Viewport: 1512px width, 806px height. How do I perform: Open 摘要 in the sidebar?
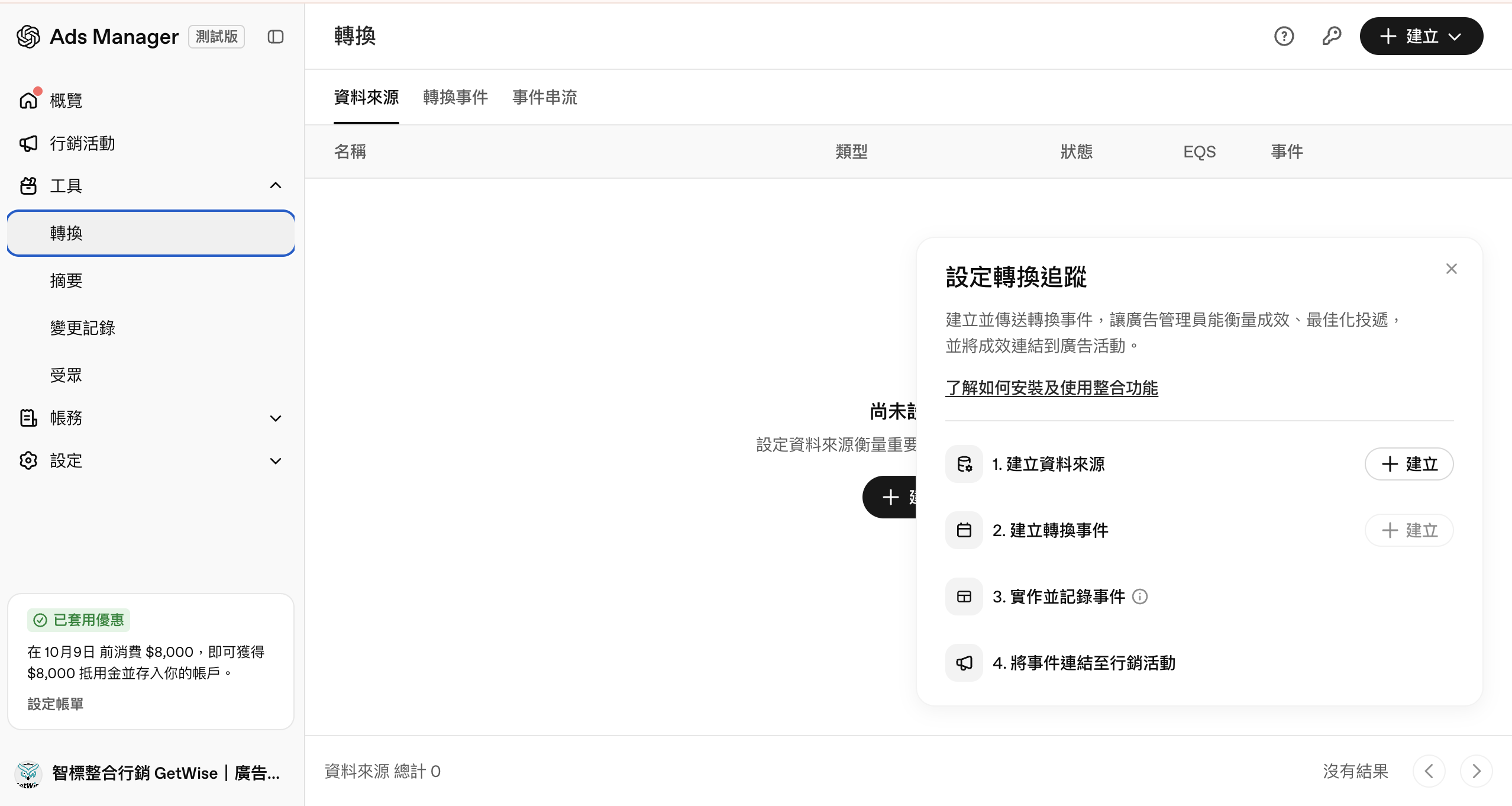click(151, 281)
